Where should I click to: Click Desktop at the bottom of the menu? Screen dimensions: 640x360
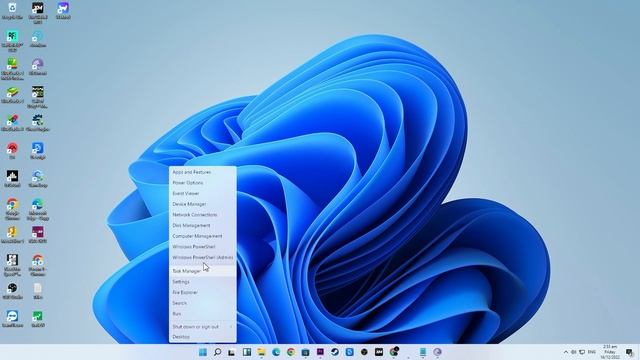point(202,337)
